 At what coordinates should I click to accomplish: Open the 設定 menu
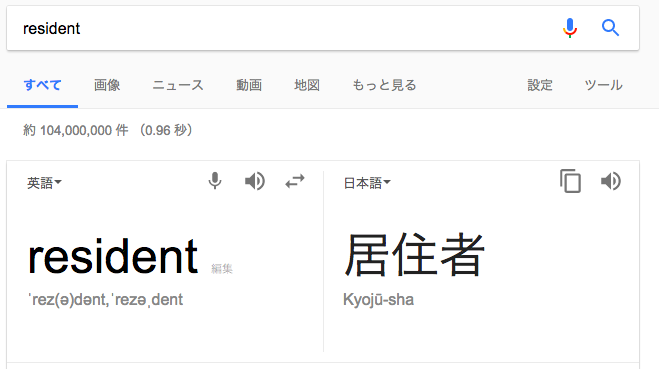click(x=540, y=85)
